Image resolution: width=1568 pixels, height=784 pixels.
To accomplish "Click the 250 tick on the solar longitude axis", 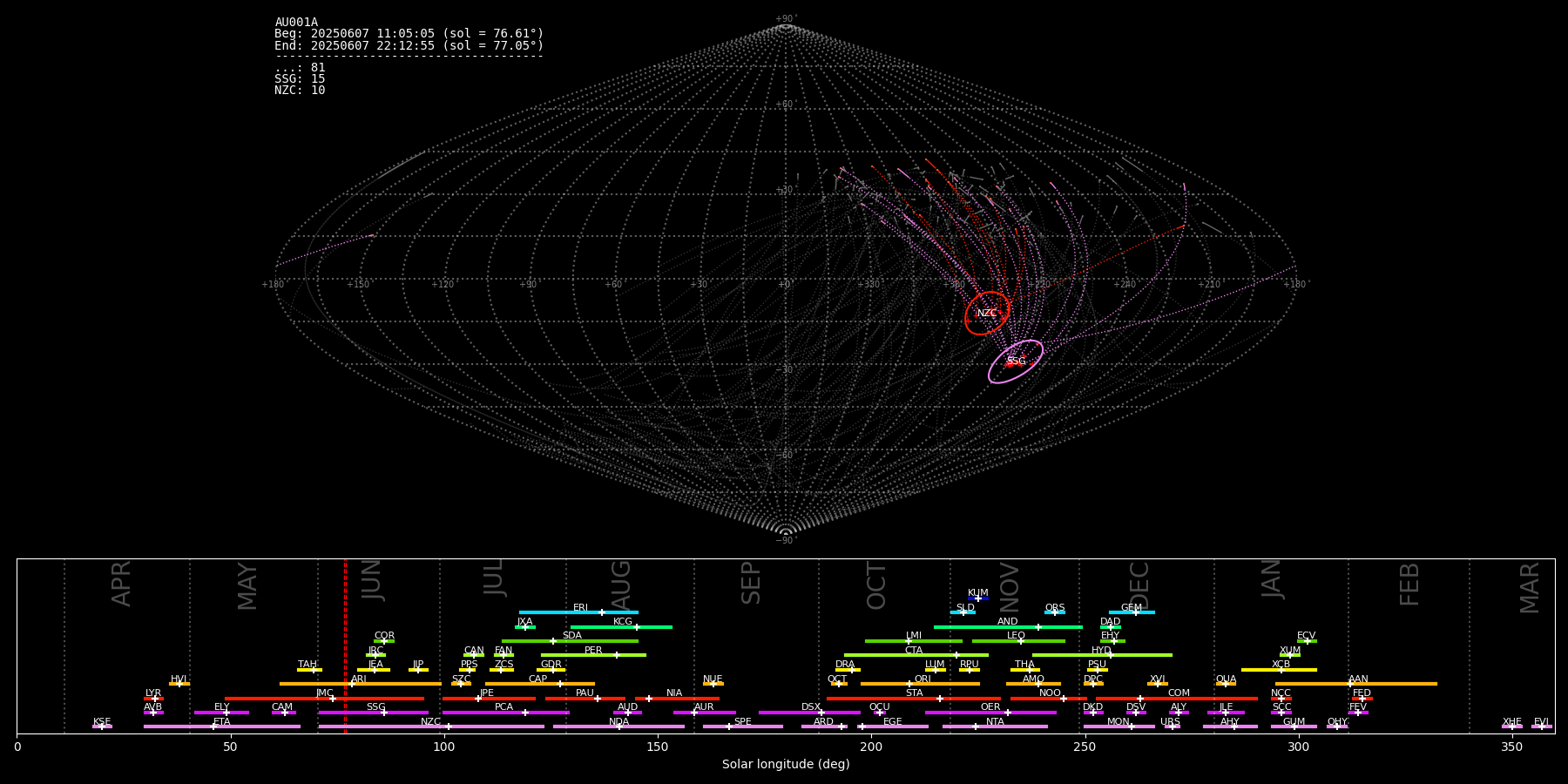I will [x=1085, y=747].
